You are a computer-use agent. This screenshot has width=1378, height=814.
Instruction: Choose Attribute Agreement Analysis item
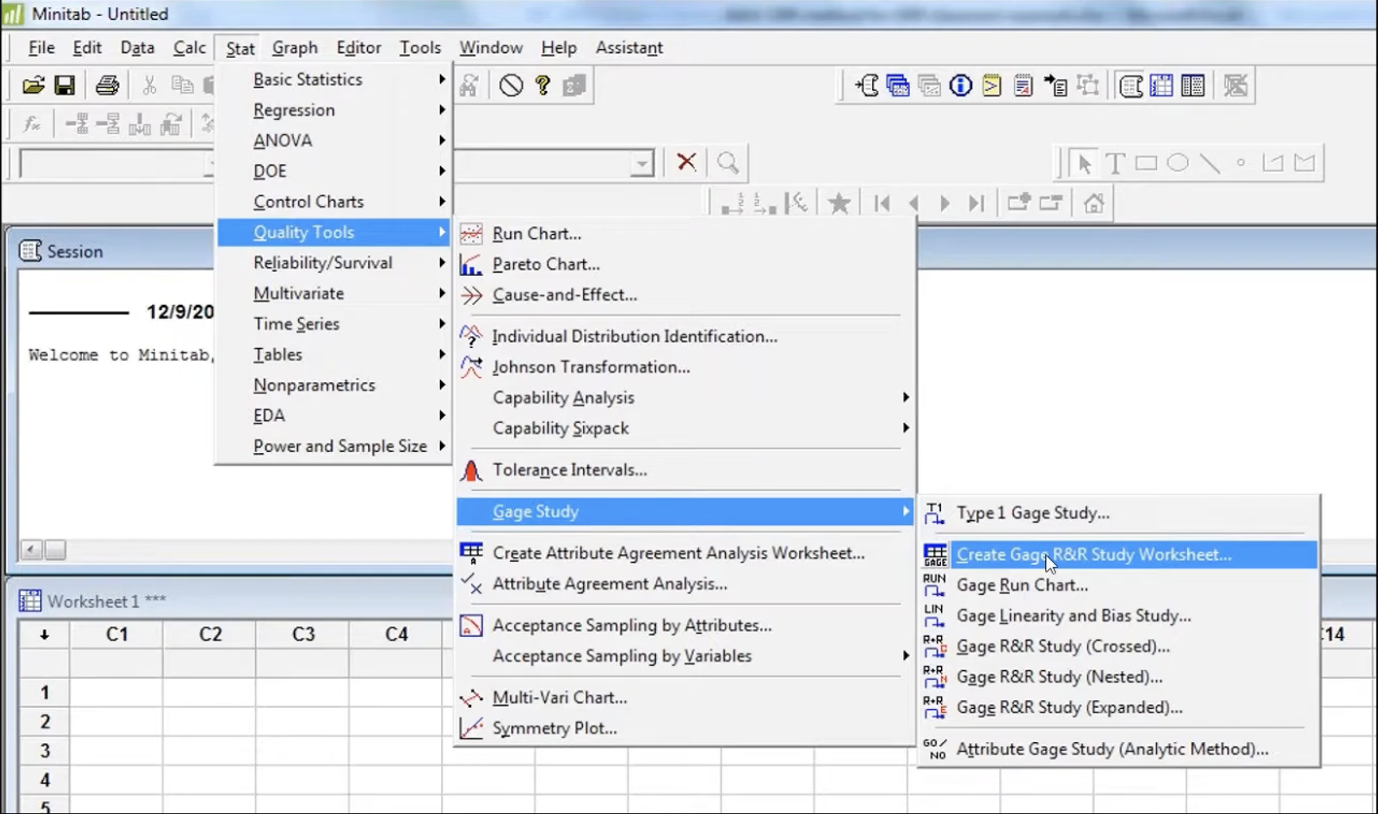pos(686,584)
